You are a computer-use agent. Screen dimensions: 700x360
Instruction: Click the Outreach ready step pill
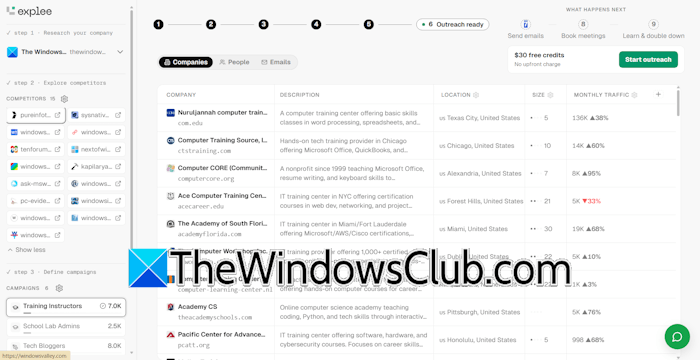tap(453, 25)
